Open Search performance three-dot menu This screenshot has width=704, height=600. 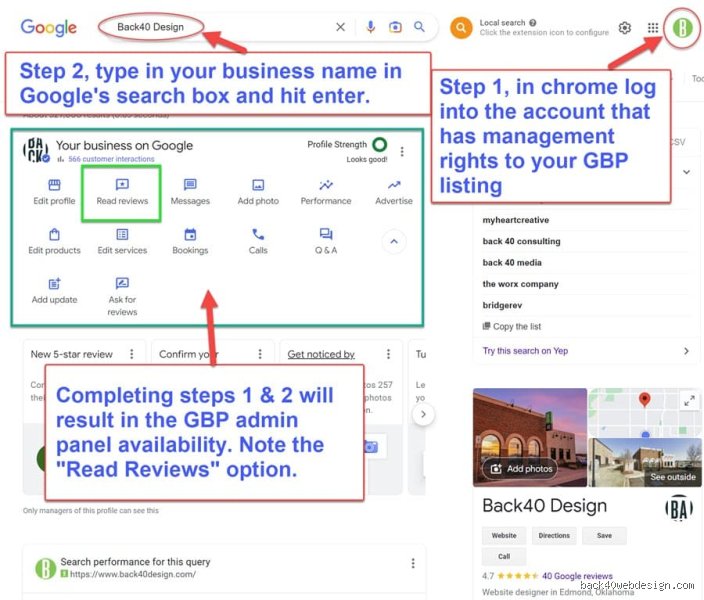413,563
